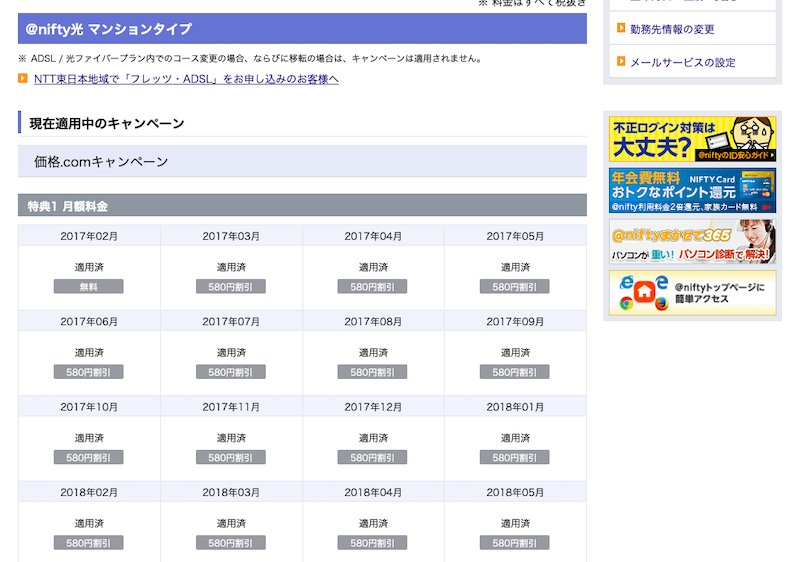Click the ADSL / 光ファイバープラン campaign notice text

pos(251,58)
